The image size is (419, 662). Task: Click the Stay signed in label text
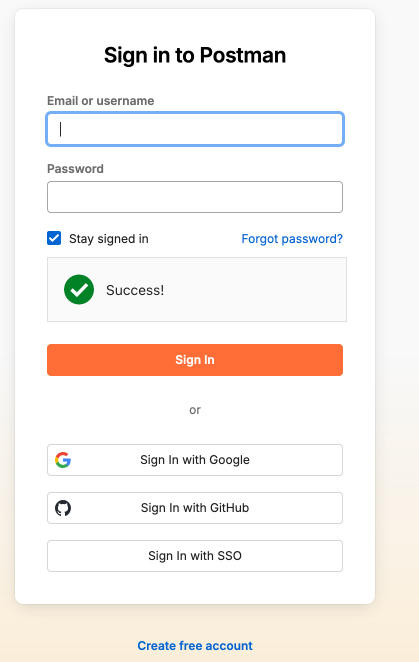pos(109,239)
